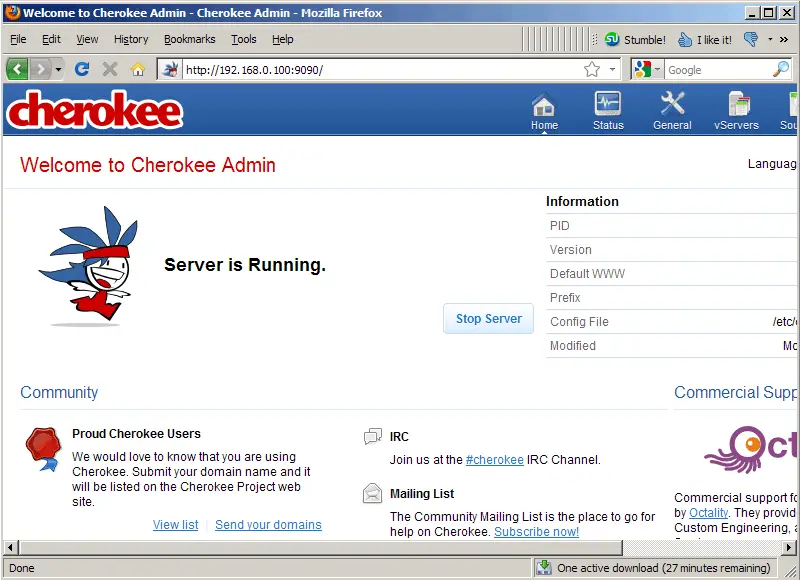The image size is (800, 580).
Task: Follow the Subscribe now! link
Action: pos(536,532)
